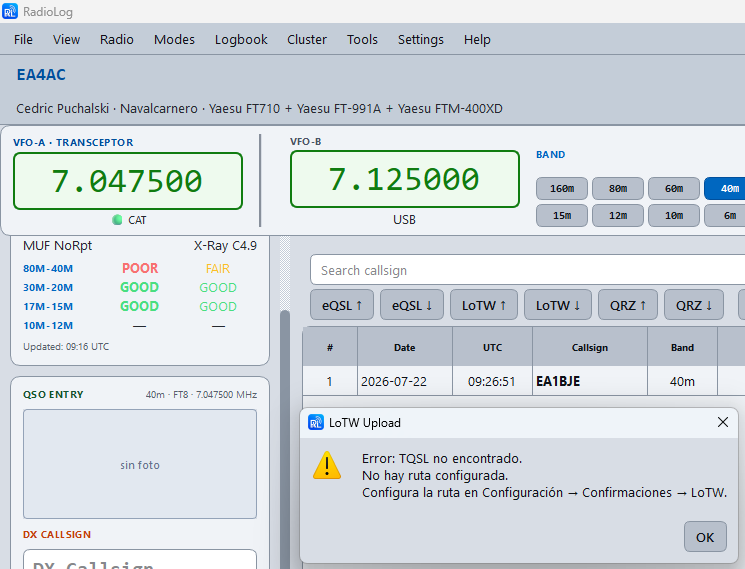Click the RadioLog app icon in title bar
This screenshot has width=745, height=569.
click(10, 11)
